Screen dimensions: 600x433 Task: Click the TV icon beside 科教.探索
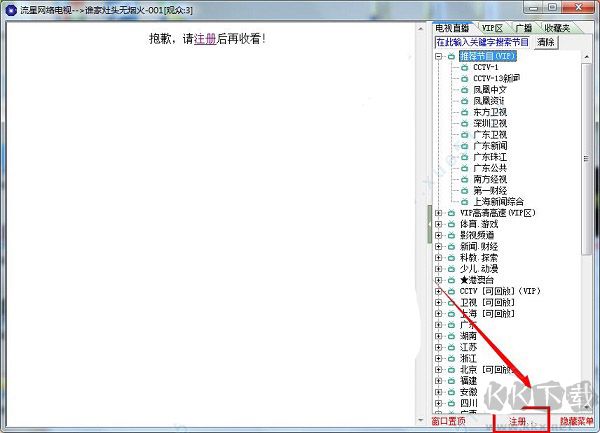click(x=451, y=257)
